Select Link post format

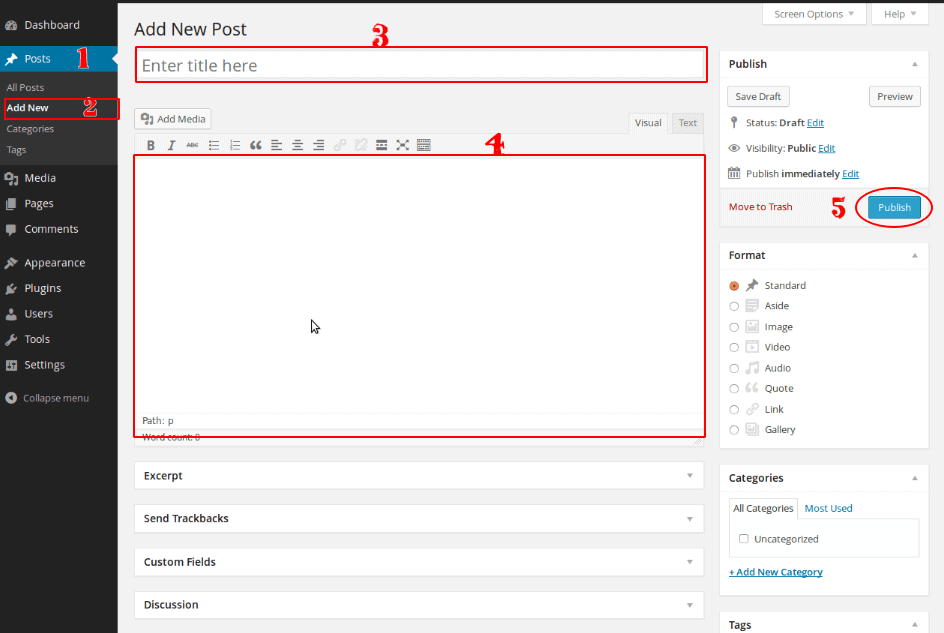click(x=734, y=410)
